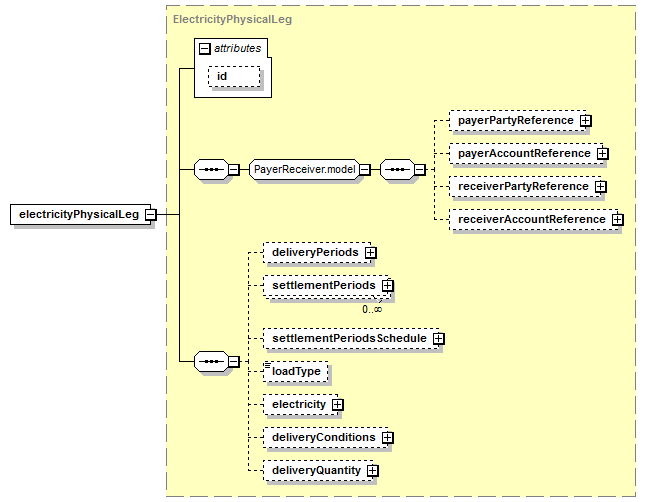Expand the settlementPeriods element
Image resolution: width=646 pixels, height=502 pixels.
[388, 286]
